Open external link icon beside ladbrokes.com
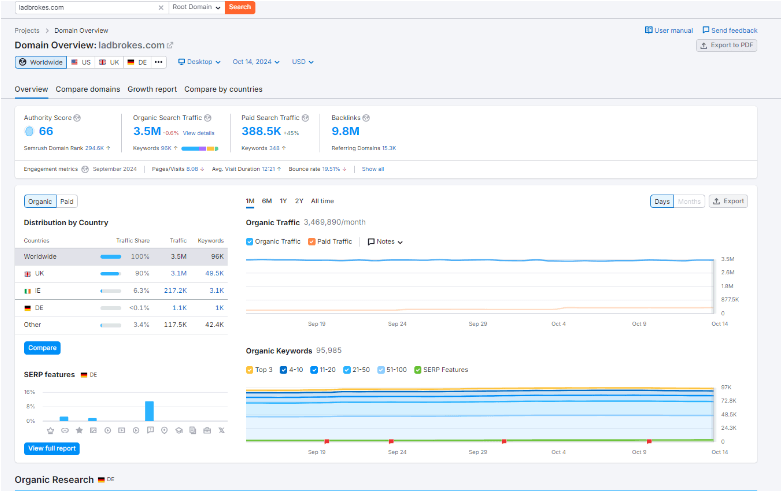This screenshot has width=781, height=492. coord(170,45)
